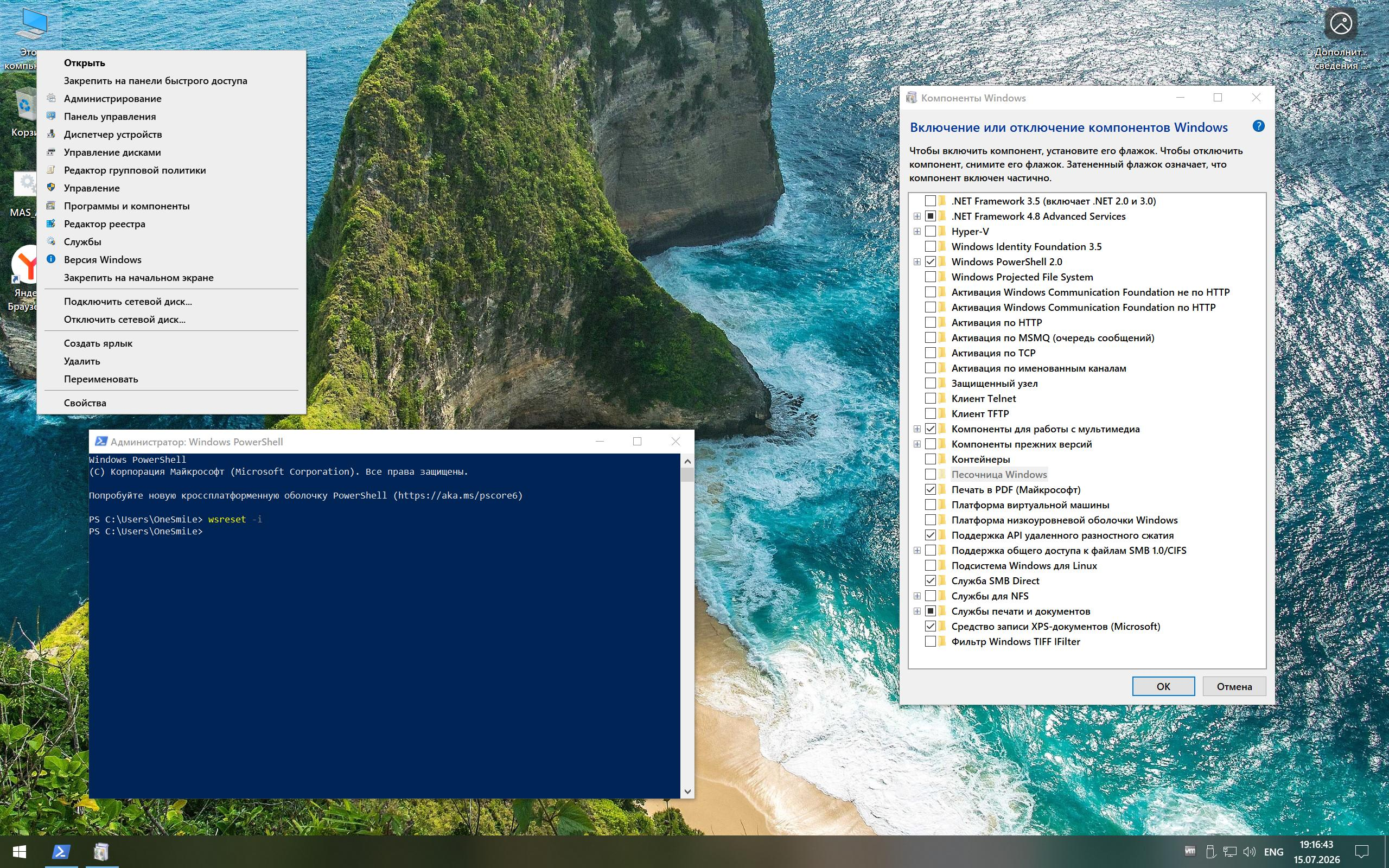This screenshot has width=1389, height=868.
Task: Open the help icon in Компоненты Windows
Action: 1258,126
